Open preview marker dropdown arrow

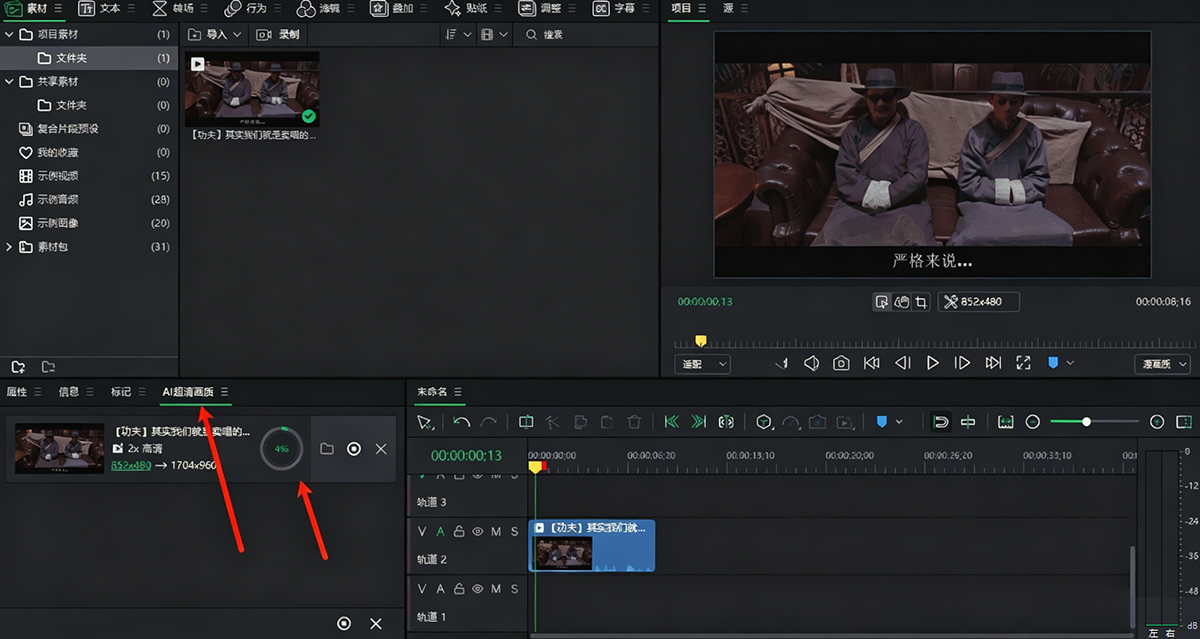pos(1071,363)
